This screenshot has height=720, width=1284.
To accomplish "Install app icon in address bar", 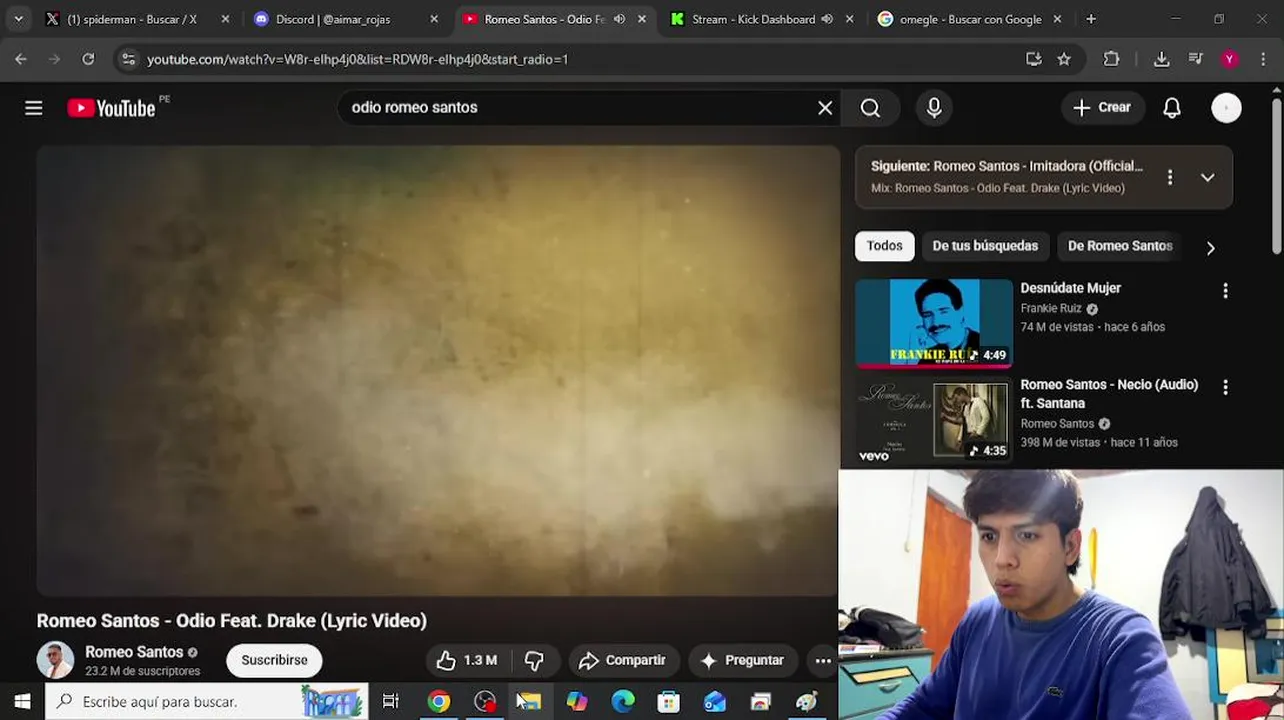I will [x=1034, y=59].
